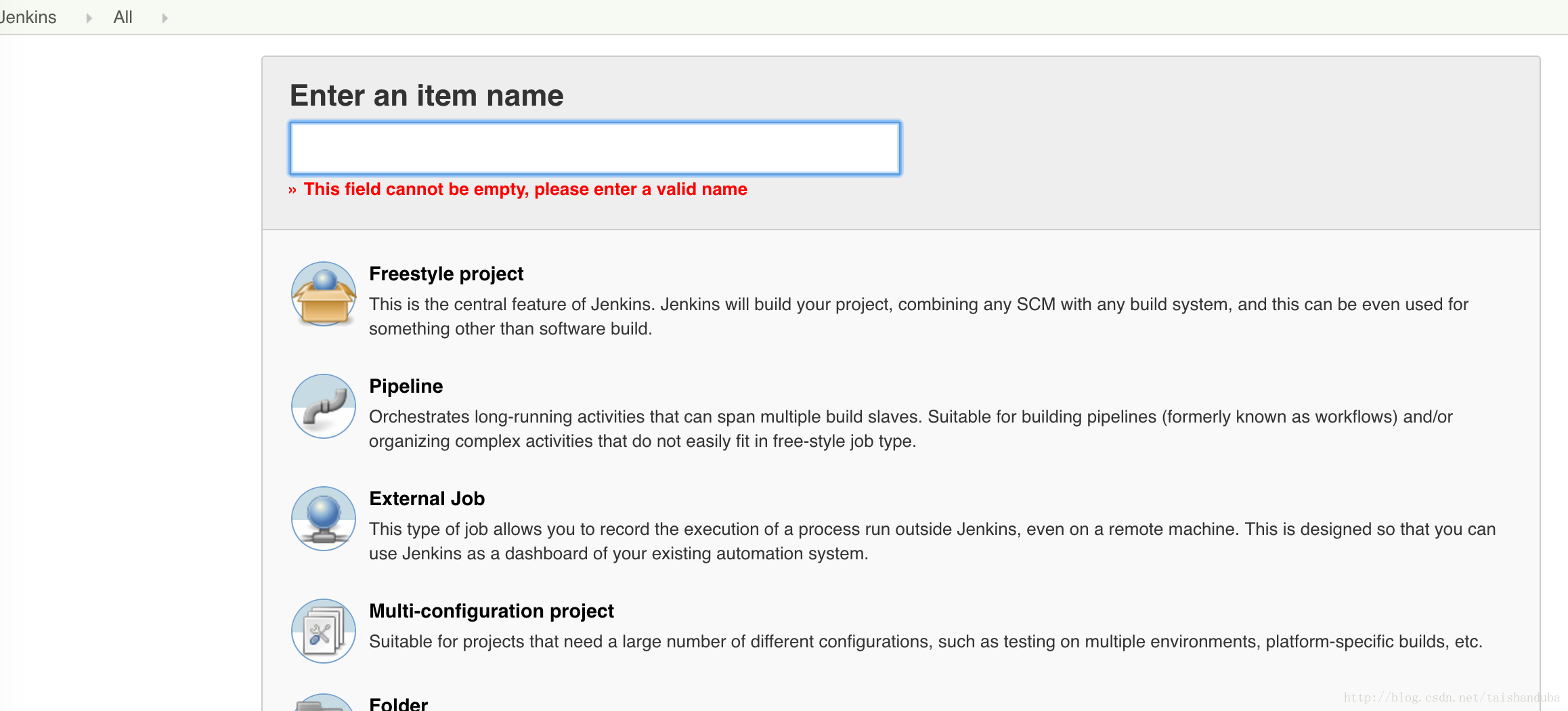Click the External Job globe icon
Viewport: 1568px width, 711px height.
(324, 519)
